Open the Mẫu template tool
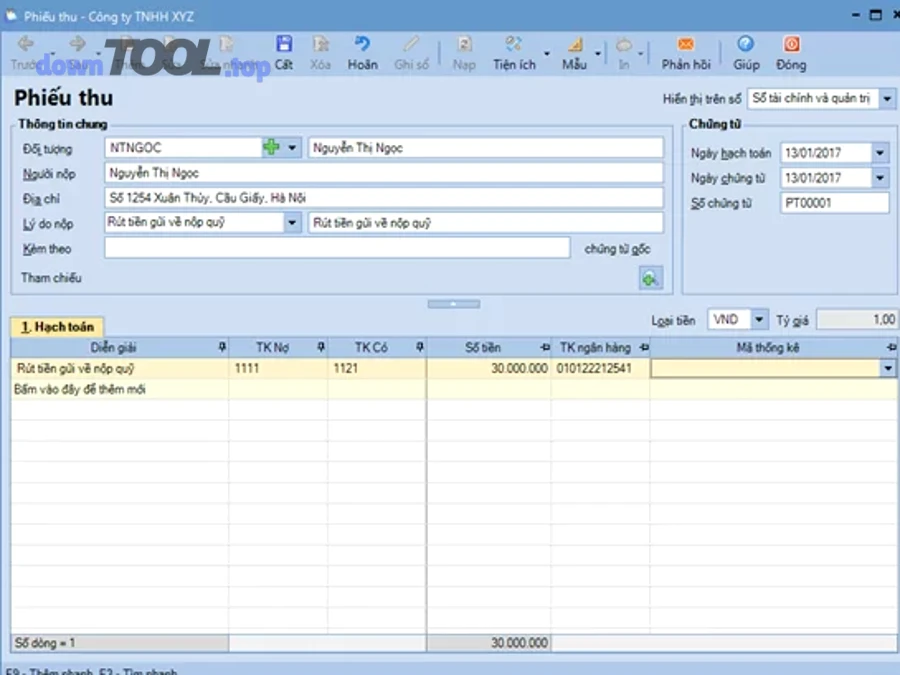900x675 pixels. point(574,53)
